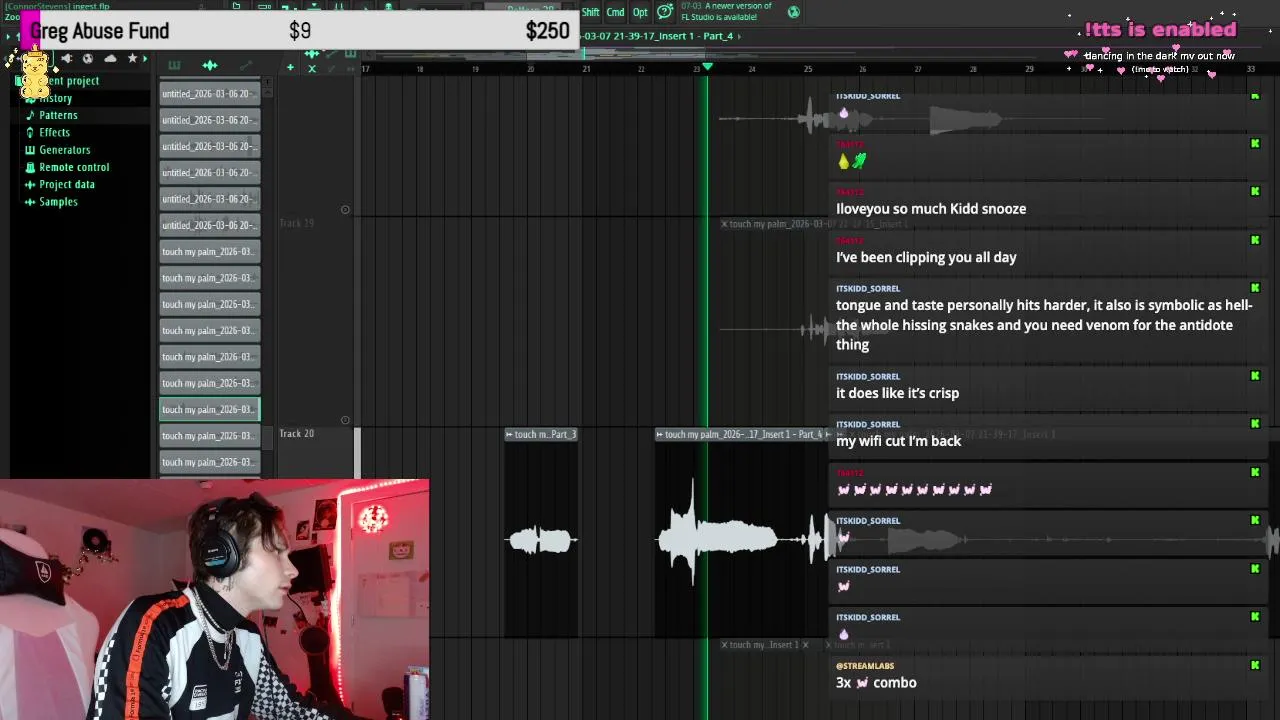Click the speaker icon in the browser toolbar
This screenshot has width=1280, height=720.
(66, 59)
